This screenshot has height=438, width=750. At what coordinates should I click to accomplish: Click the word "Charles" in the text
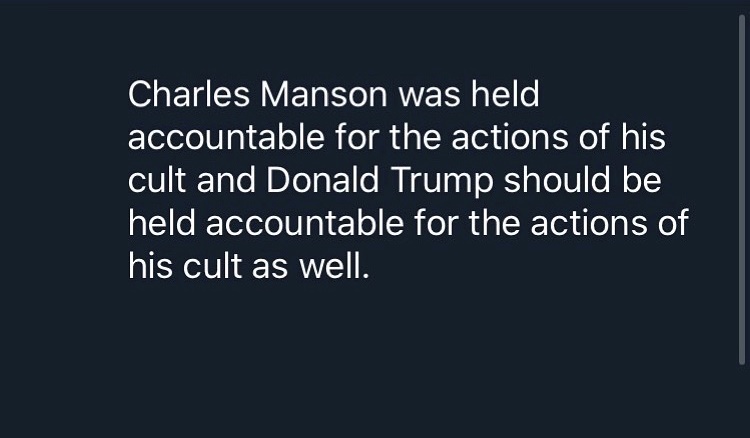click(x=189, y=94)
